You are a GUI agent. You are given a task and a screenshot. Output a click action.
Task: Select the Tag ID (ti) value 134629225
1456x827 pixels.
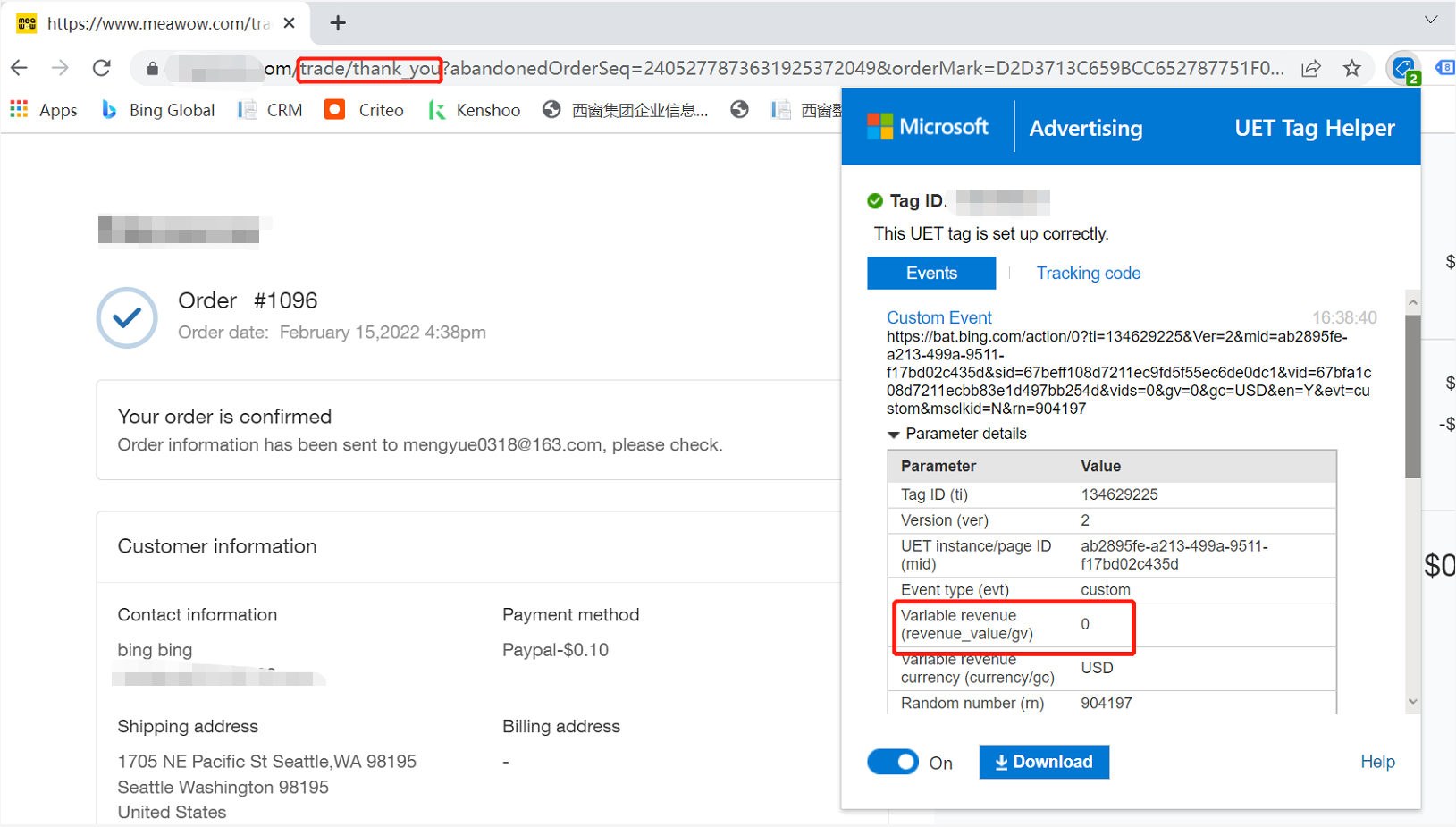pos(1119,494)
